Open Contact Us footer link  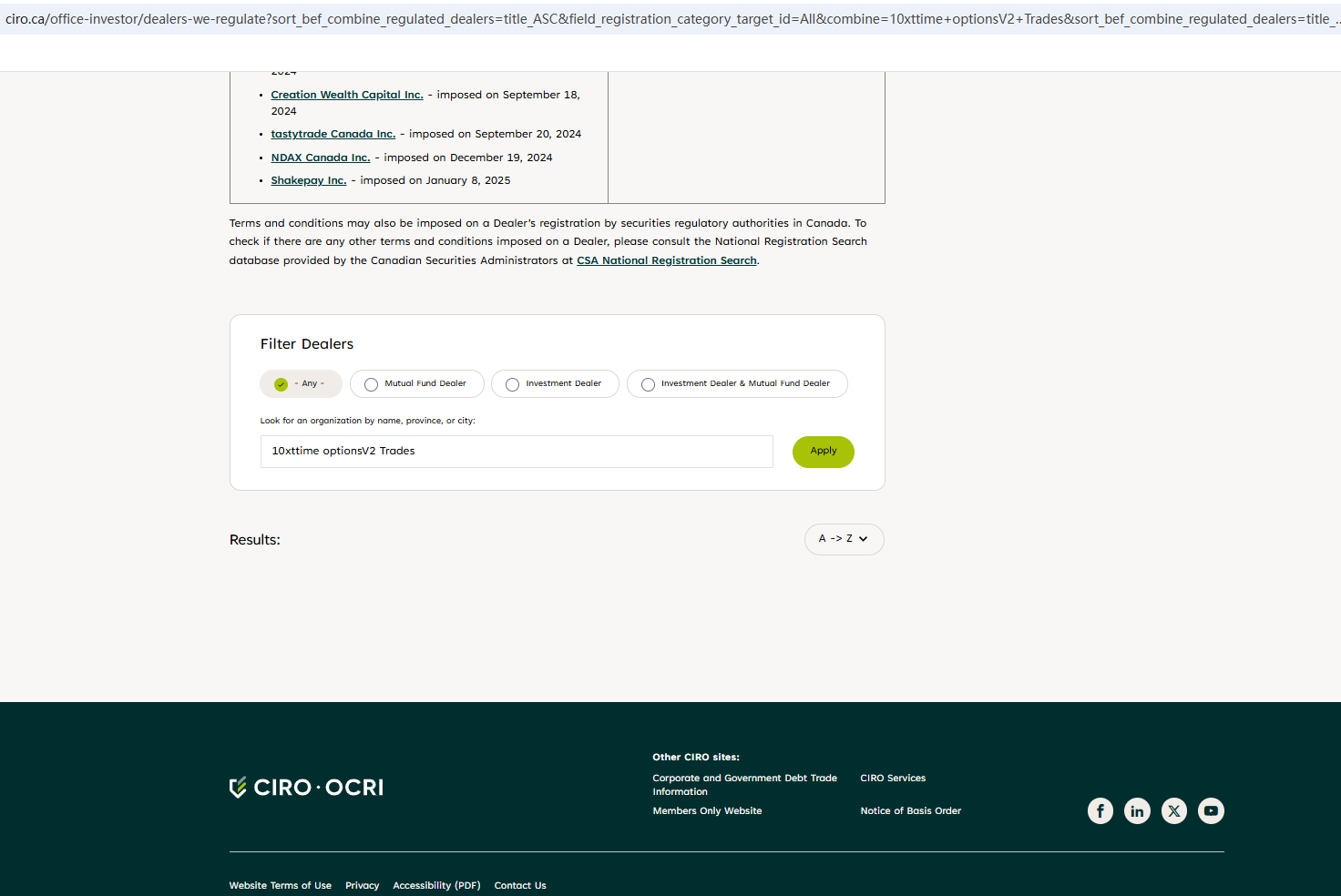click(x=520, y=886)
